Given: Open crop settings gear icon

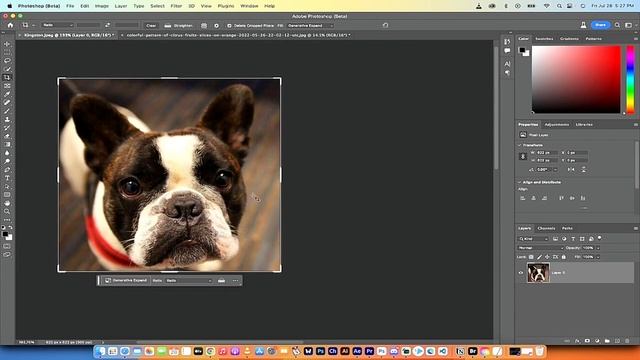Looking at the screenshot, I should pos(216,25).
